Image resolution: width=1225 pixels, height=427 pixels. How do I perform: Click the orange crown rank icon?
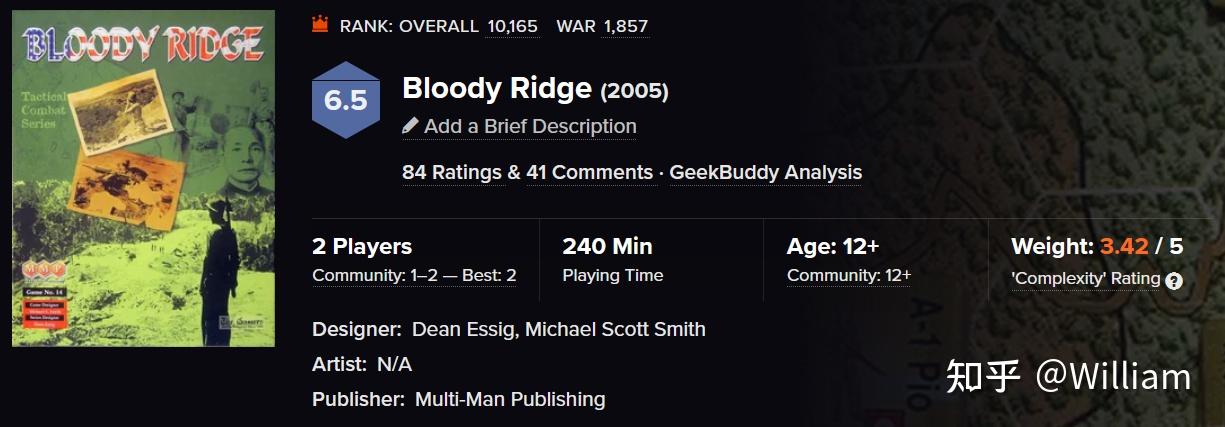(320, 25)
